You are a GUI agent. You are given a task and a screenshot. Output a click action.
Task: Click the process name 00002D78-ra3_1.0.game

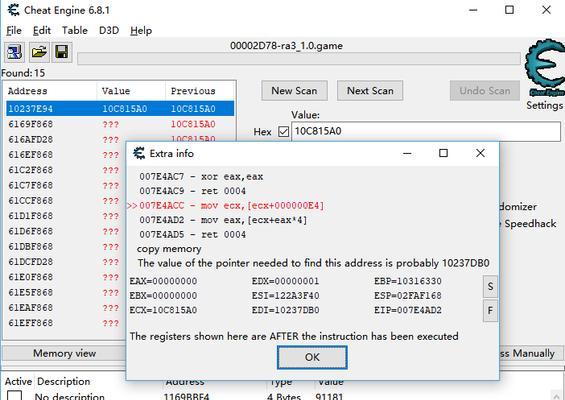pyautogui.click(x=286, y=46)
